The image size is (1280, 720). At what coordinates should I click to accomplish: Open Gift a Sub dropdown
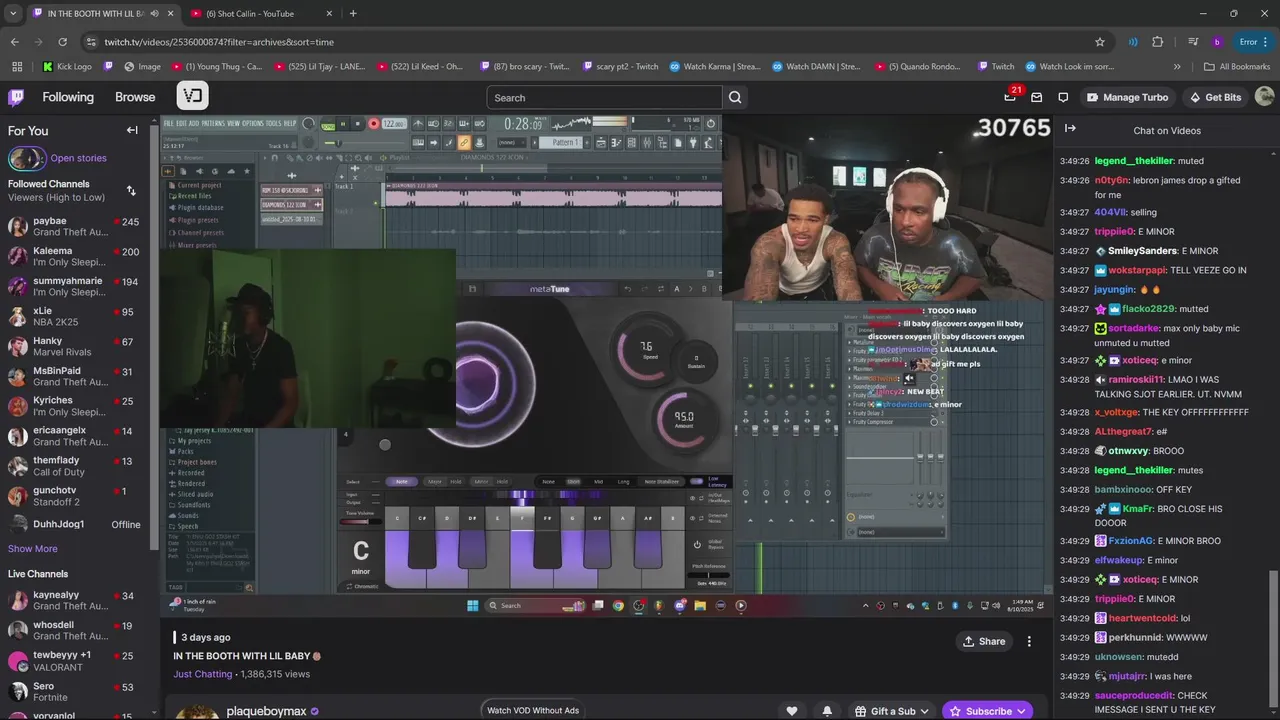click(892, 711)
